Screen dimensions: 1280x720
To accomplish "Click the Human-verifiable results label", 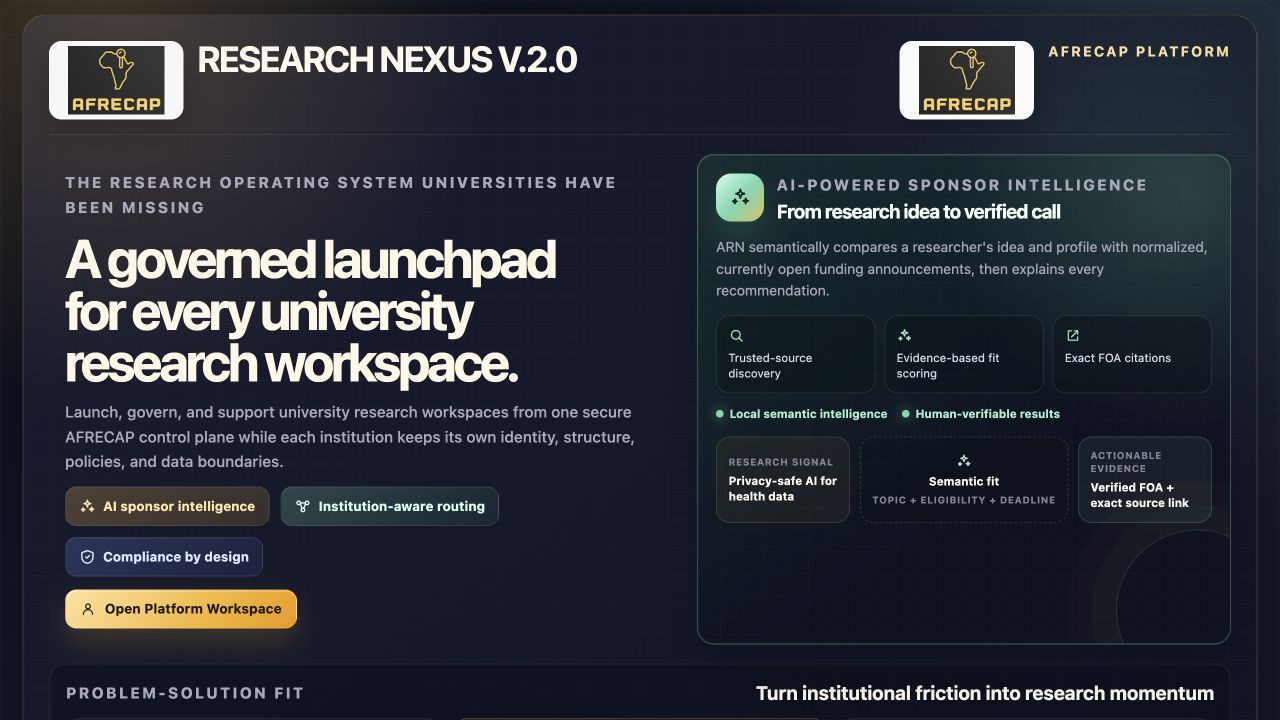I will tap(987, 414).
